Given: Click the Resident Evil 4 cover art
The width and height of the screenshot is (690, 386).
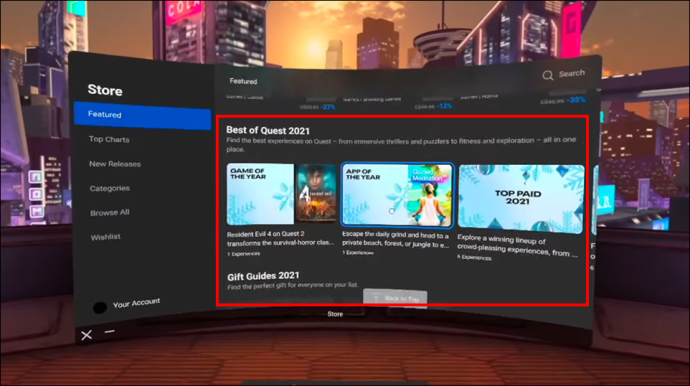Looking at the screenshot, I should click(316, 193).
